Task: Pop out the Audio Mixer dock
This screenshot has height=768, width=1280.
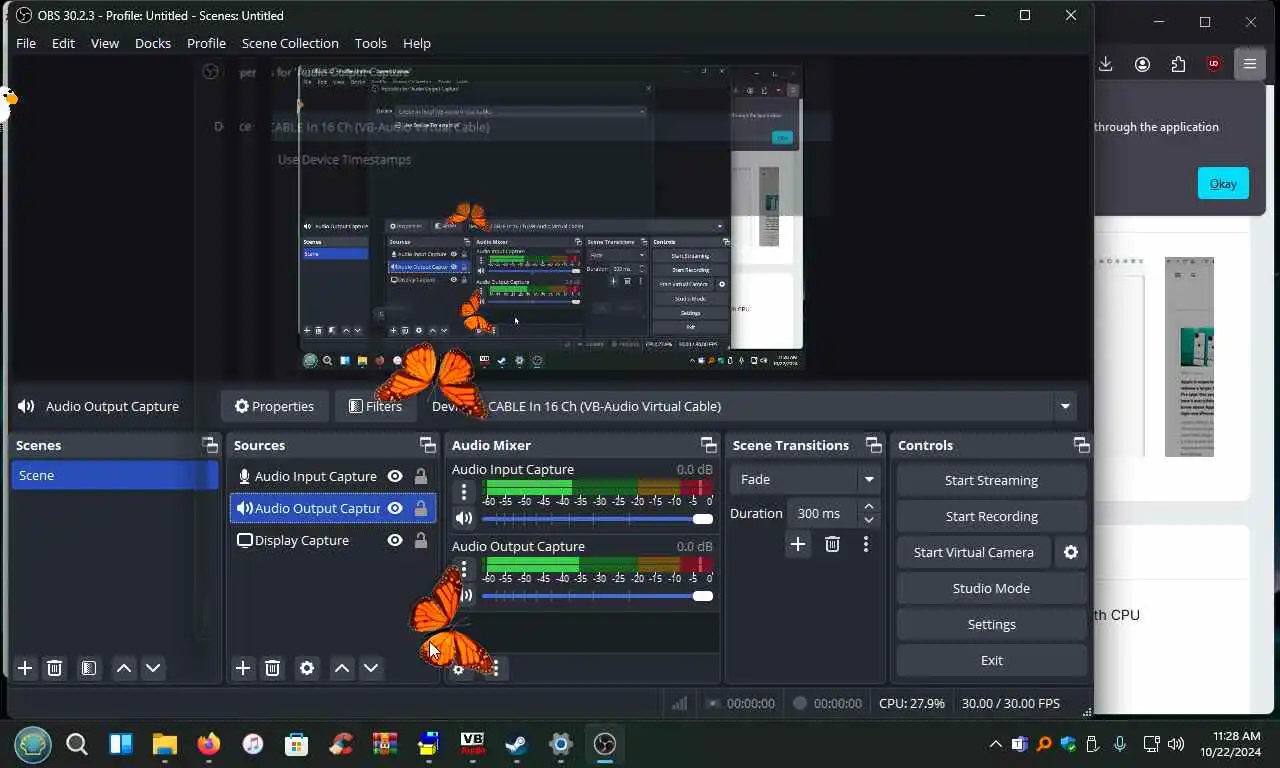Action: [709, 445]
